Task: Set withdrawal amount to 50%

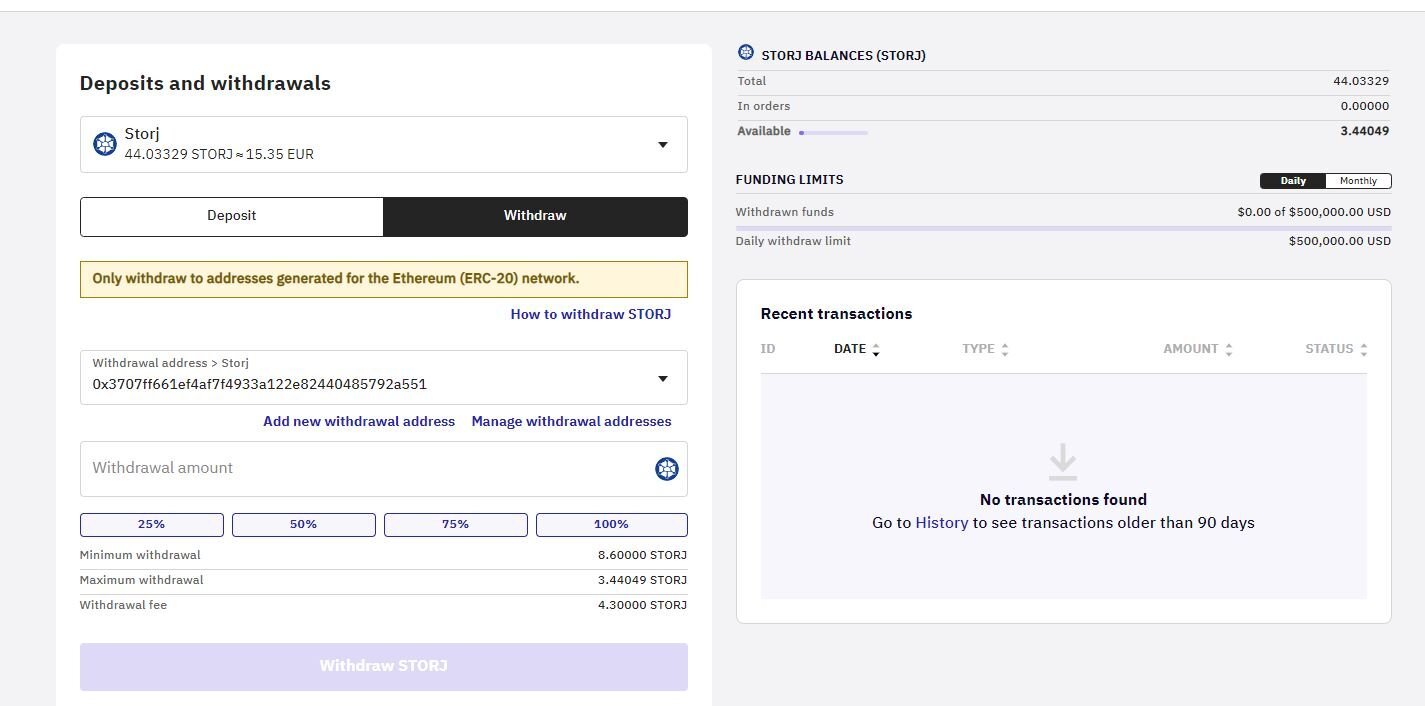Action: tap(304, 524)
